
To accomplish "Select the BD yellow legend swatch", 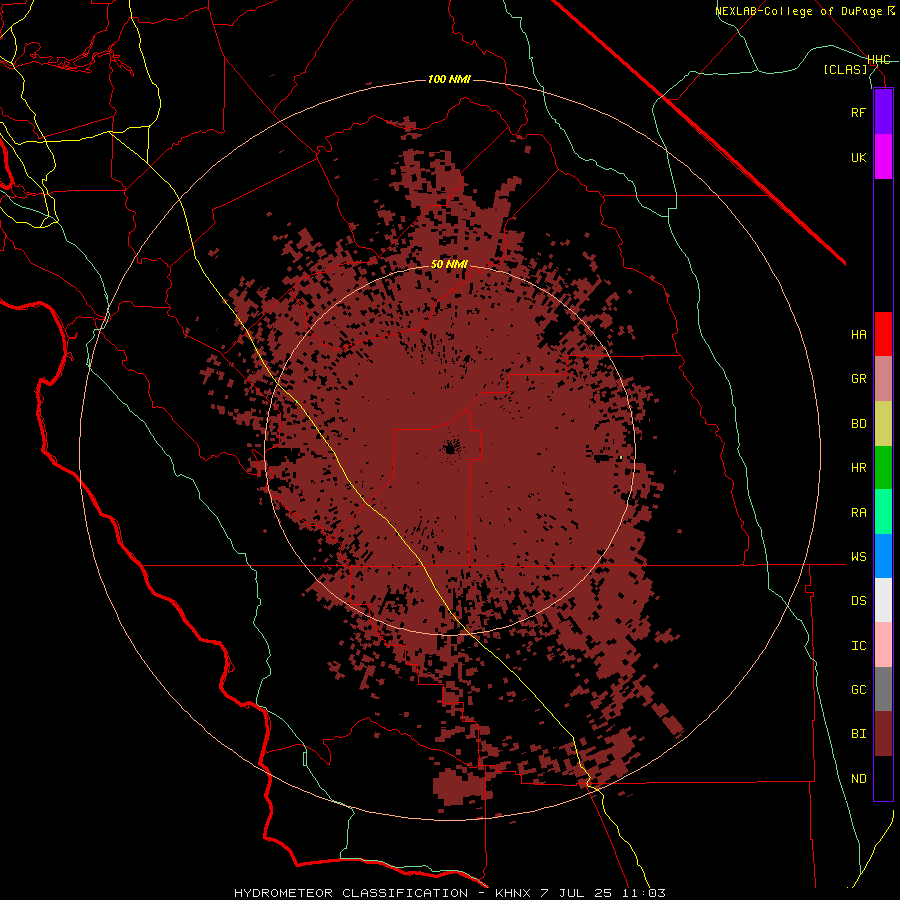I will pos(883,424).
